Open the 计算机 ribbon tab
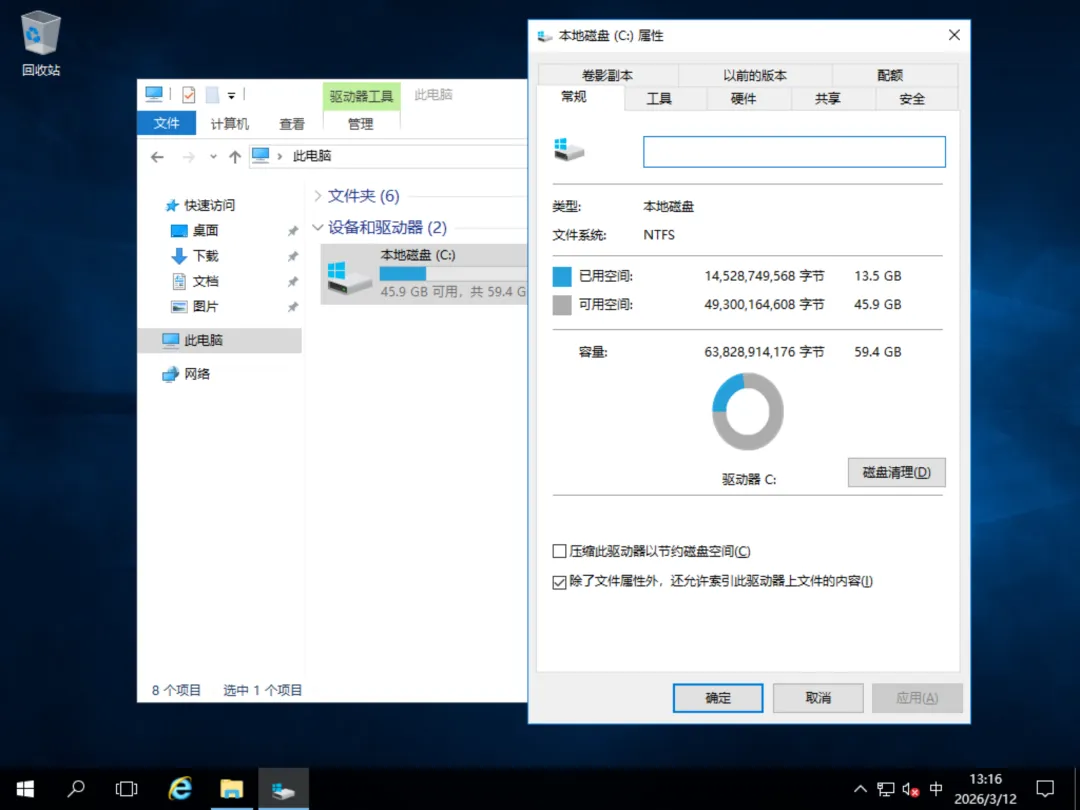 point(229,124)
